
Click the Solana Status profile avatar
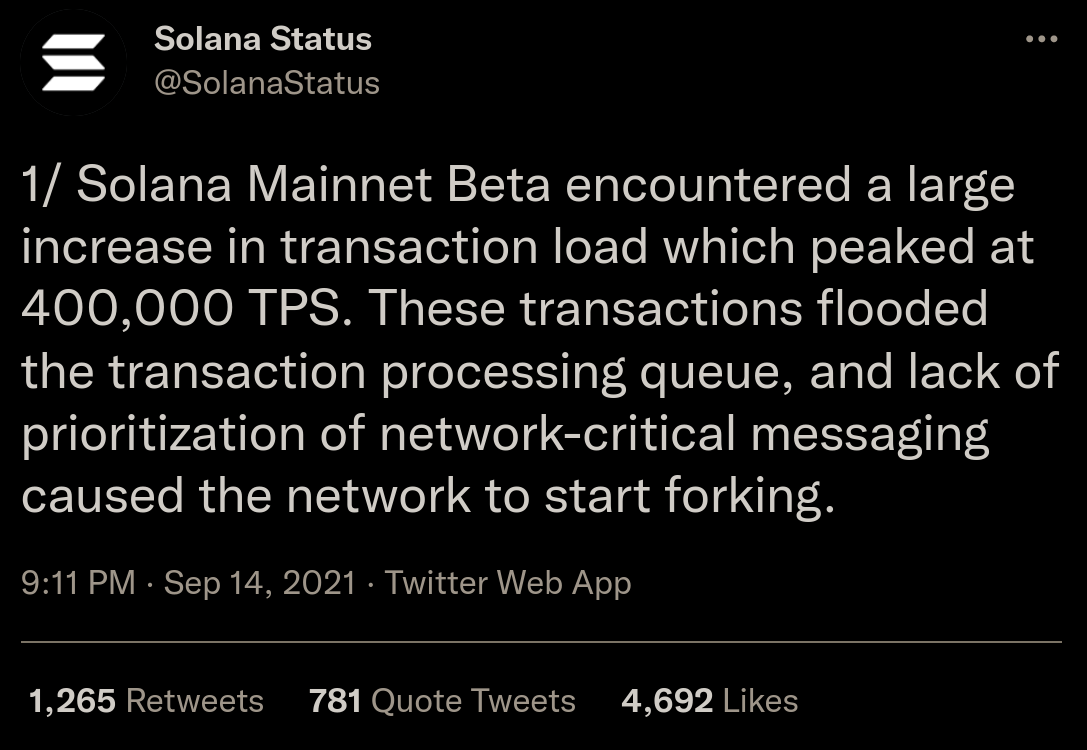click(73, 61)
